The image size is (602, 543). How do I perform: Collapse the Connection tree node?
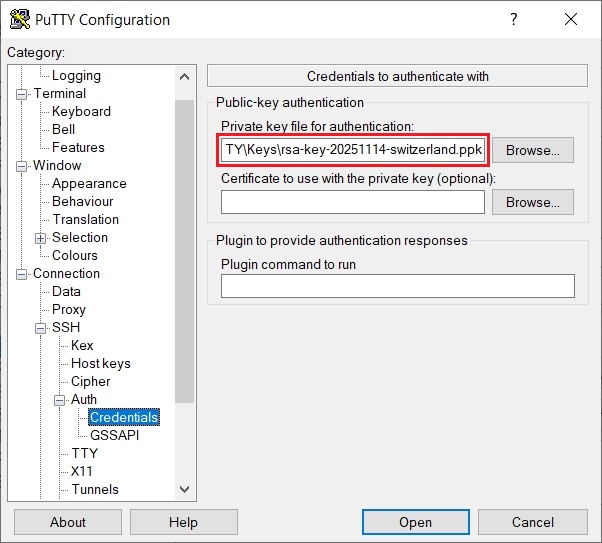pyautogui.click(x=22, y=274)
